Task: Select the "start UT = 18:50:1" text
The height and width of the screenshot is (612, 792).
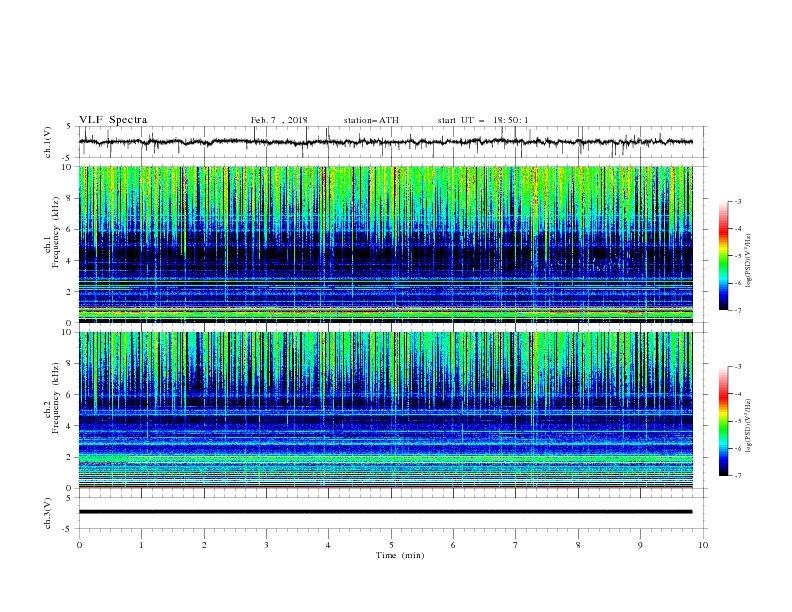Action: coord(483,120)
